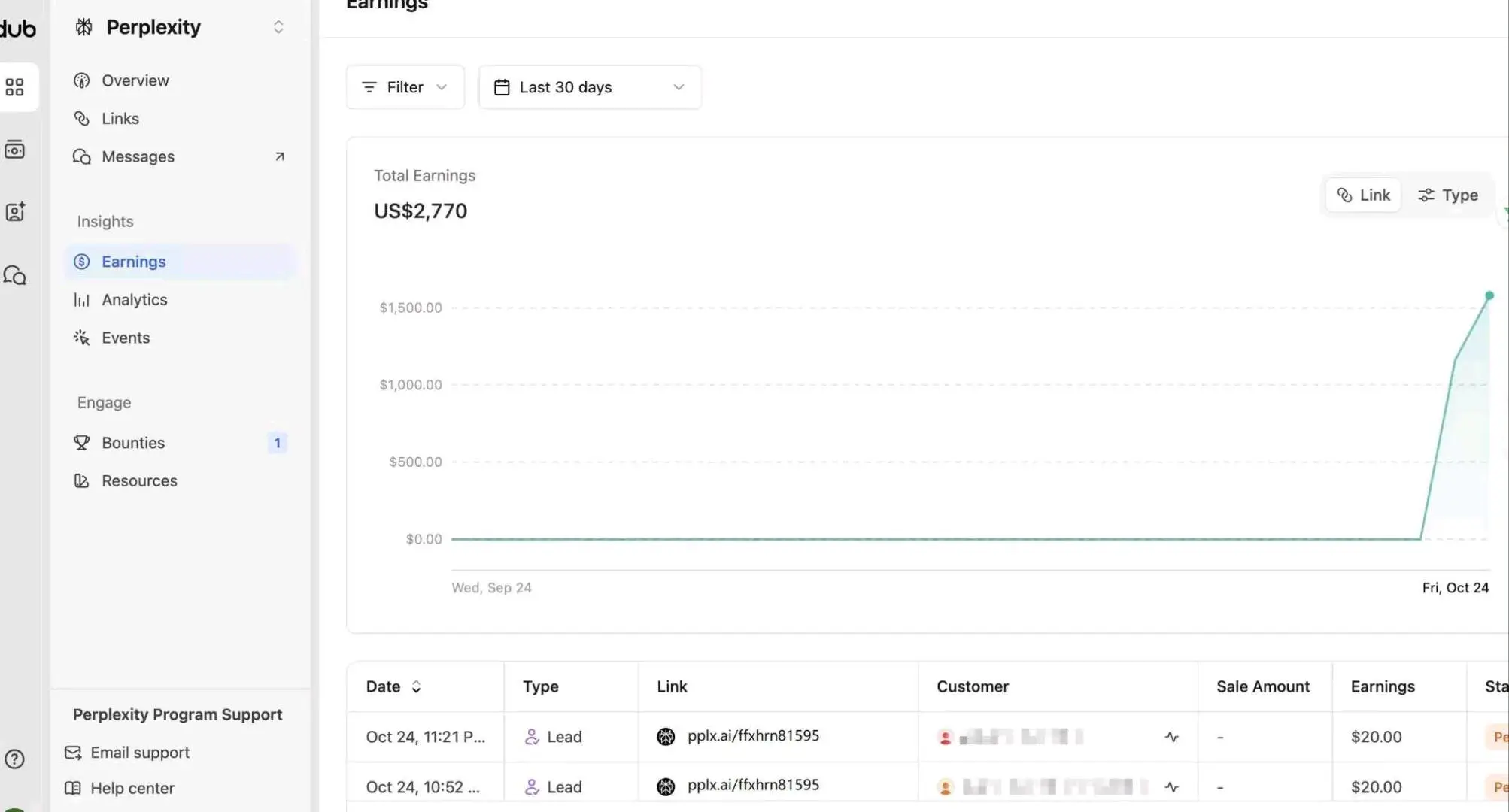Click the add-contact icon in left rail

click(15, 212)
